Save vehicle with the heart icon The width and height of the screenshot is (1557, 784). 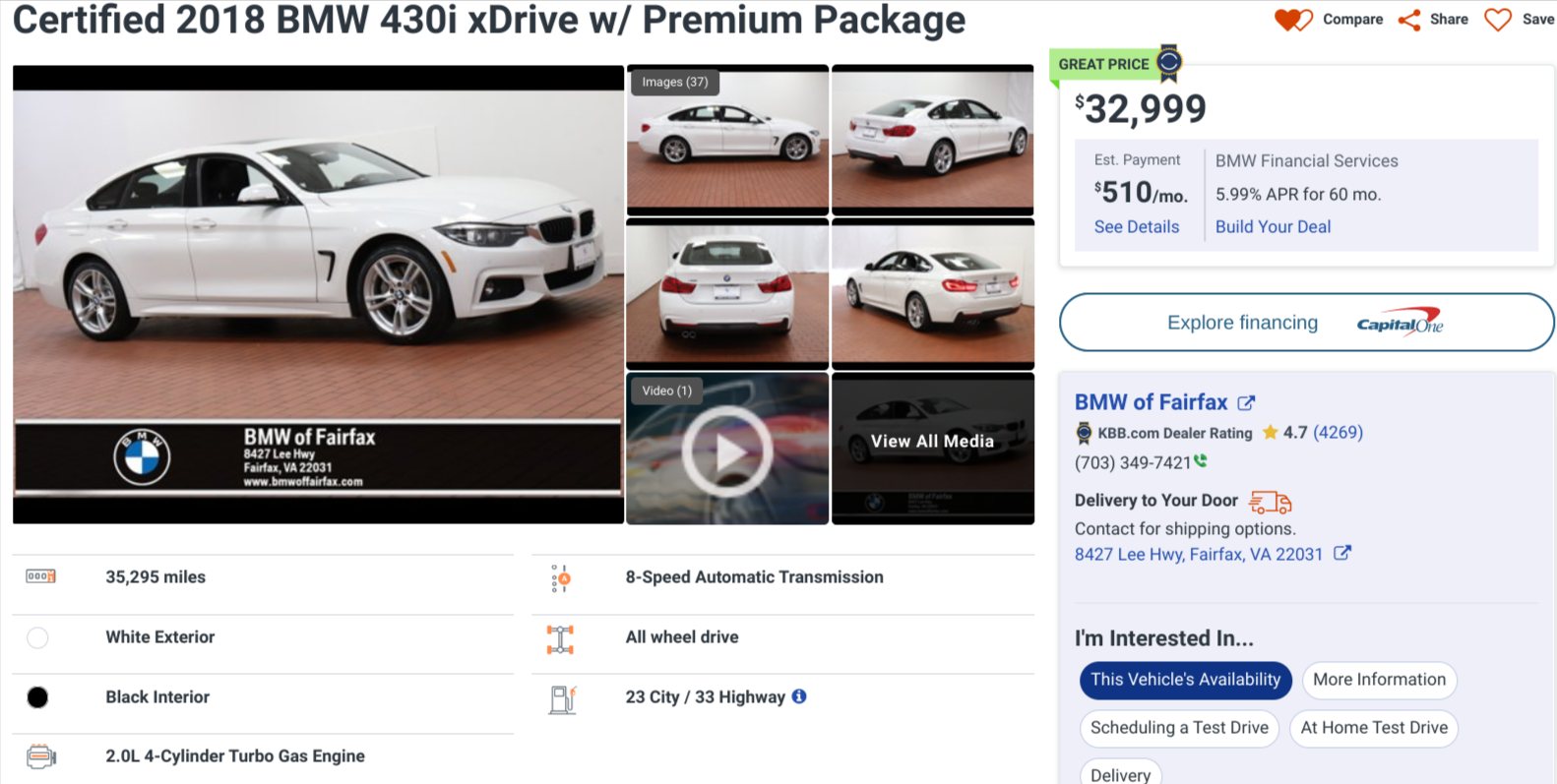pyautogui.click(x=1497, y=20)
